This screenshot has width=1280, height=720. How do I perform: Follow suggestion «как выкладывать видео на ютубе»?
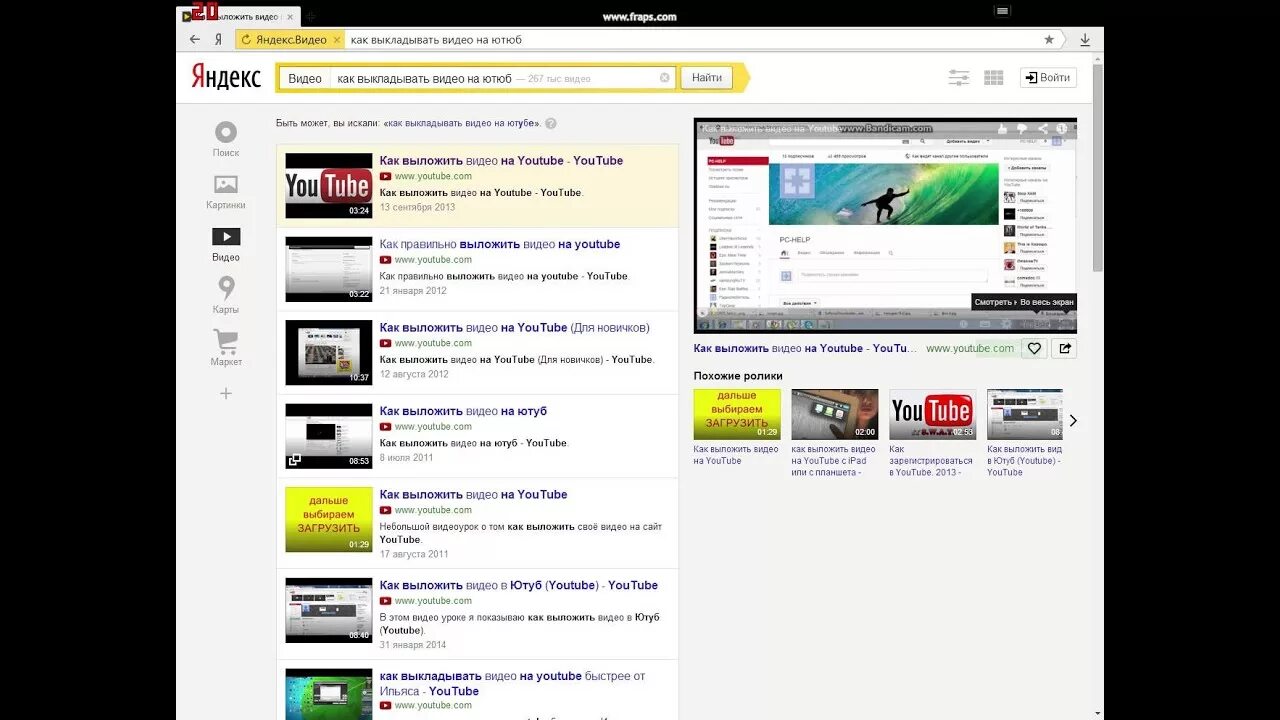[461, 123]
